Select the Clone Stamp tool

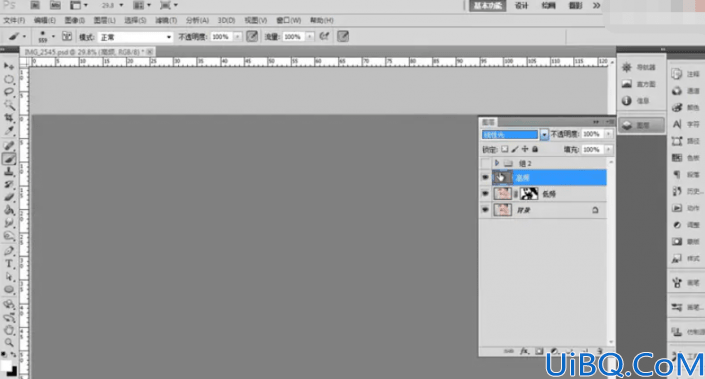point(9,172)
